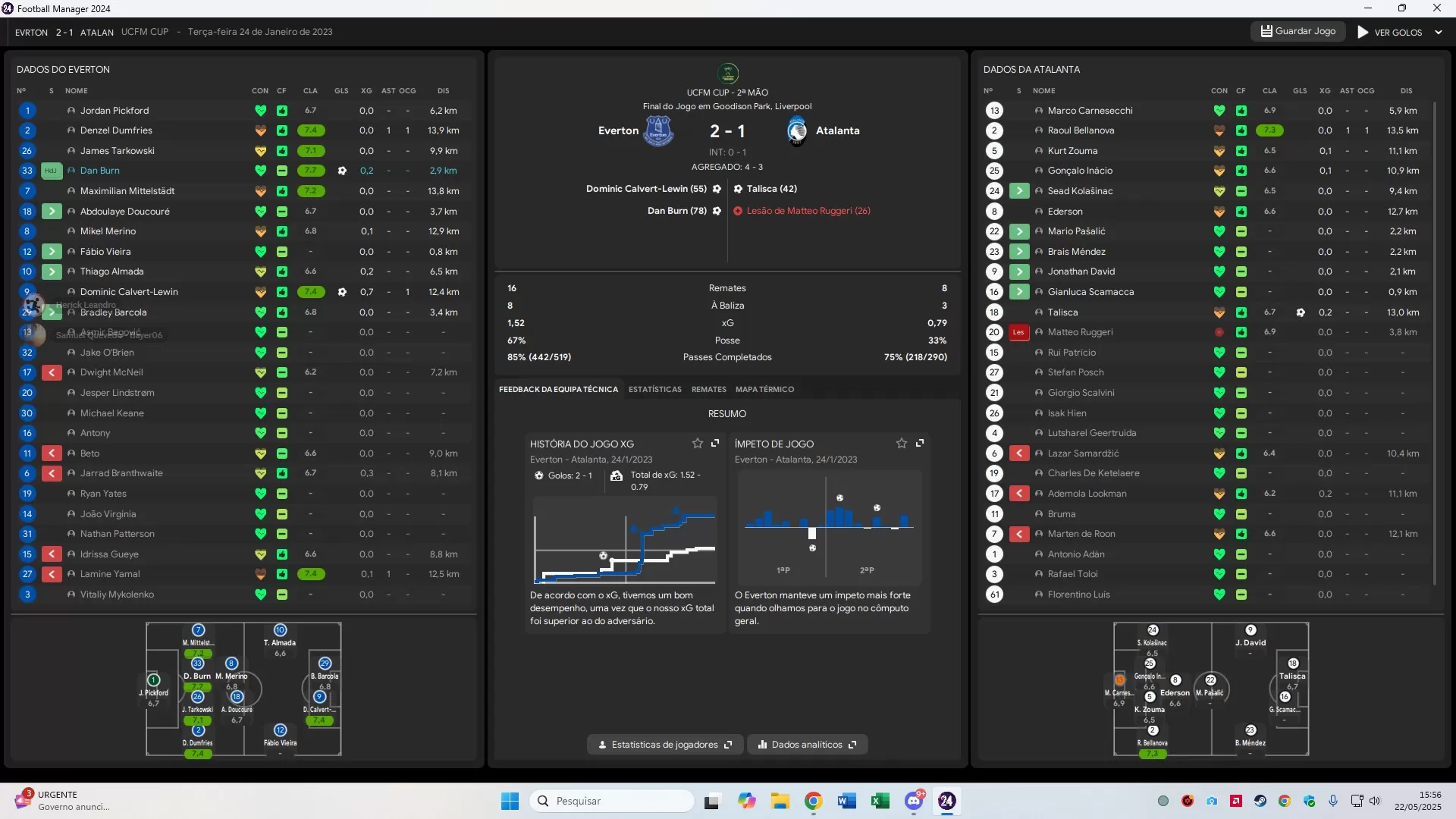Open Dados analíticos
Screen dimensions: 1456x819
pos(807,745)
